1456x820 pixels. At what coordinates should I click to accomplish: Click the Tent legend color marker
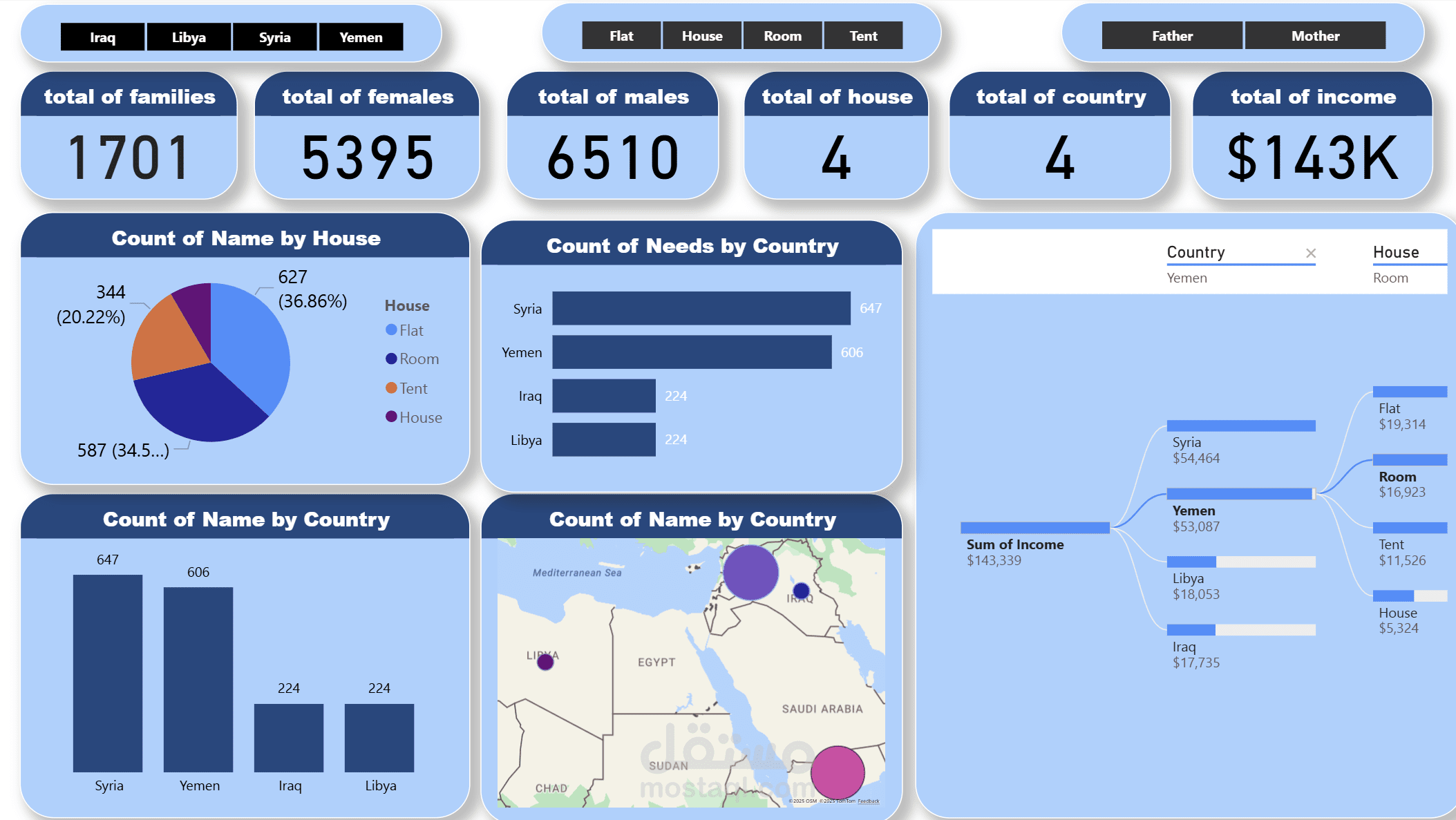[391, 388]
